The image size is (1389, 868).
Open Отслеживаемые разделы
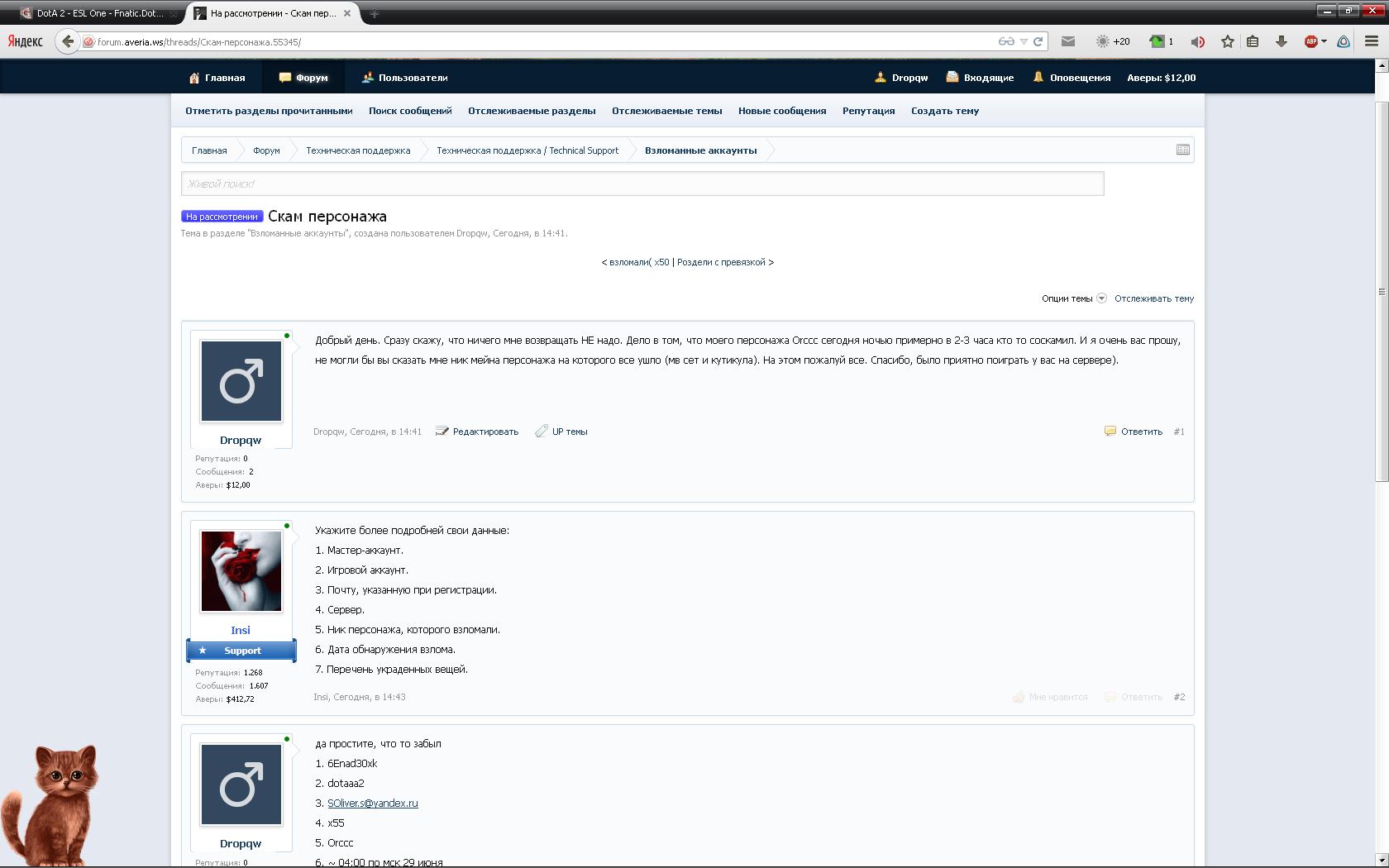pyautogui.click(x=532, y=111)
